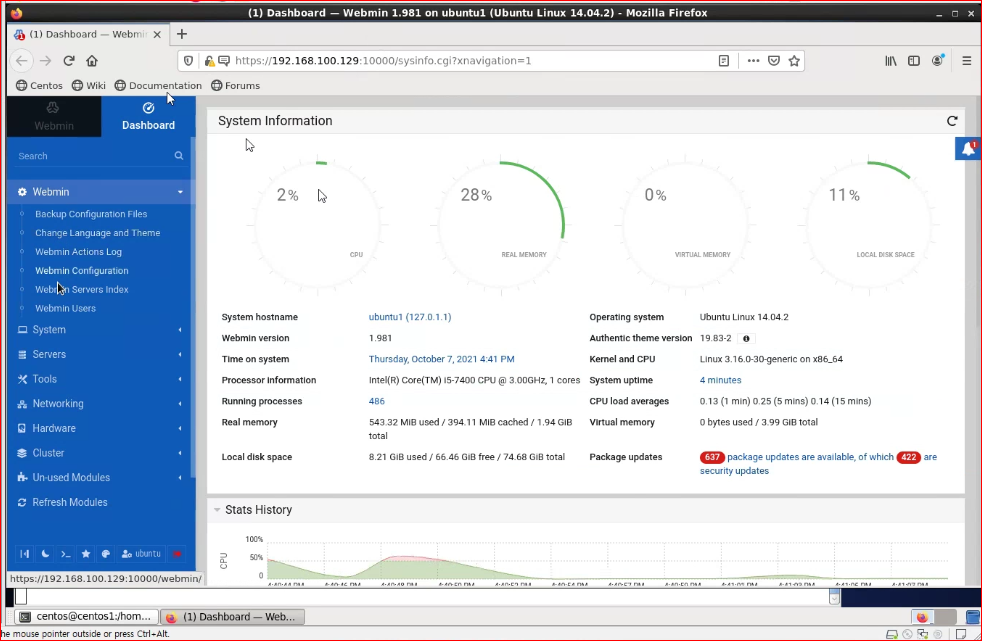The height and width of the screenshot is (641, 982).
Task: Bookmark this page with star icon
Action: (794, 61)
